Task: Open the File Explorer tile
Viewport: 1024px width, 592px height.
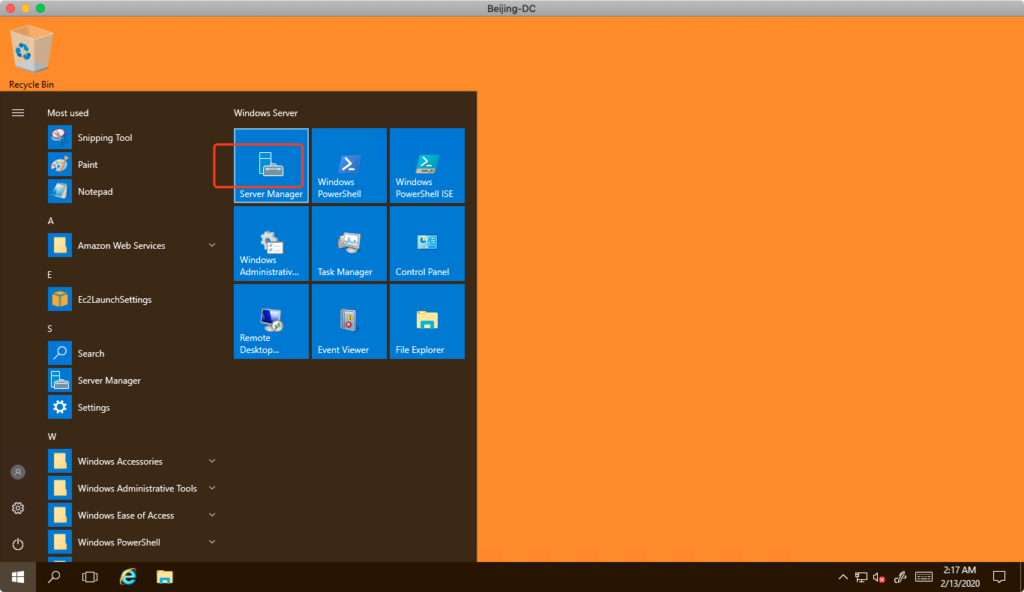Action: click(427, 322)
